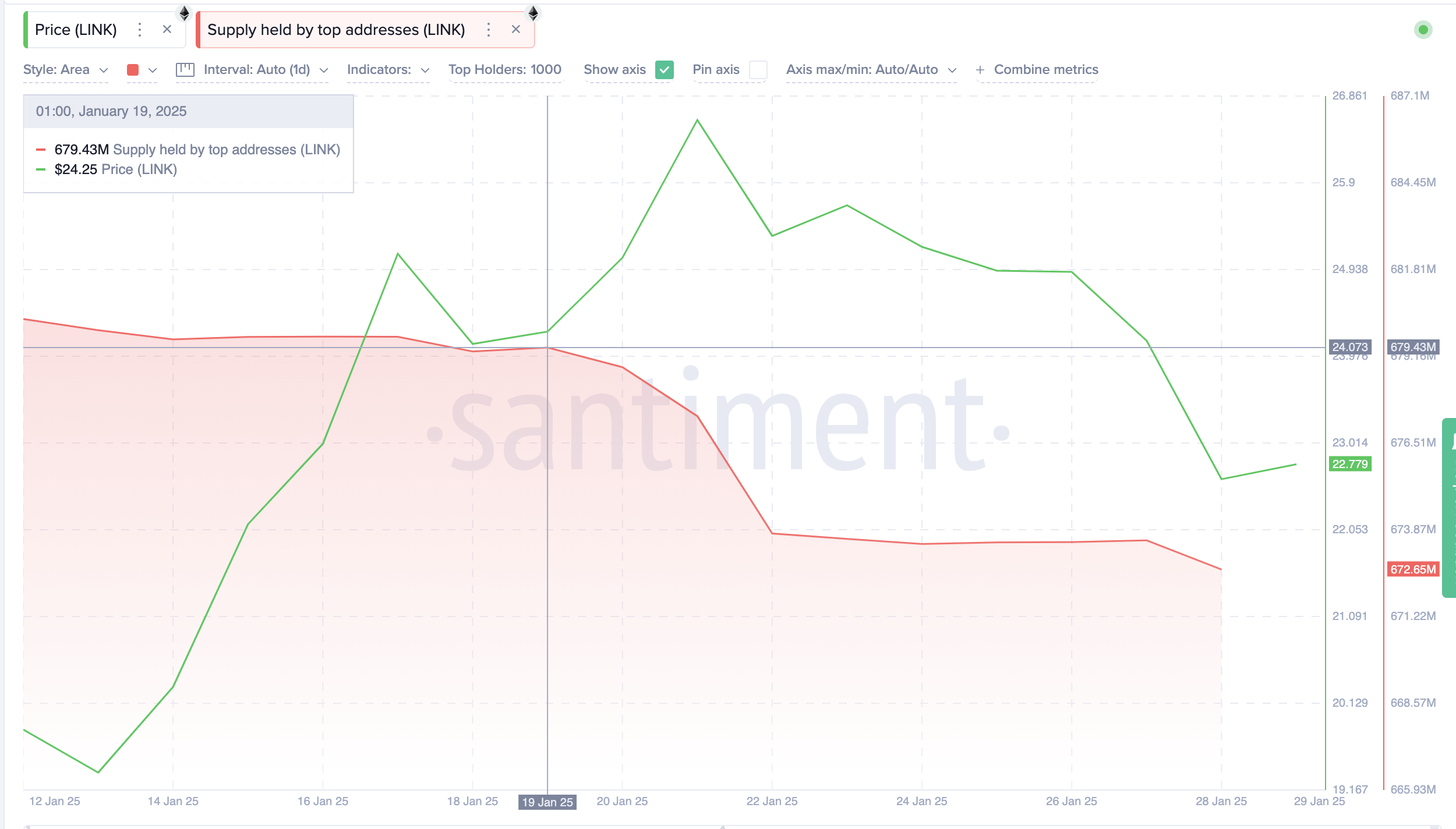Viewport: 1456px width, 829px height.
Task: Click the 687.1M supply axis label
Action: [1410, 95]
